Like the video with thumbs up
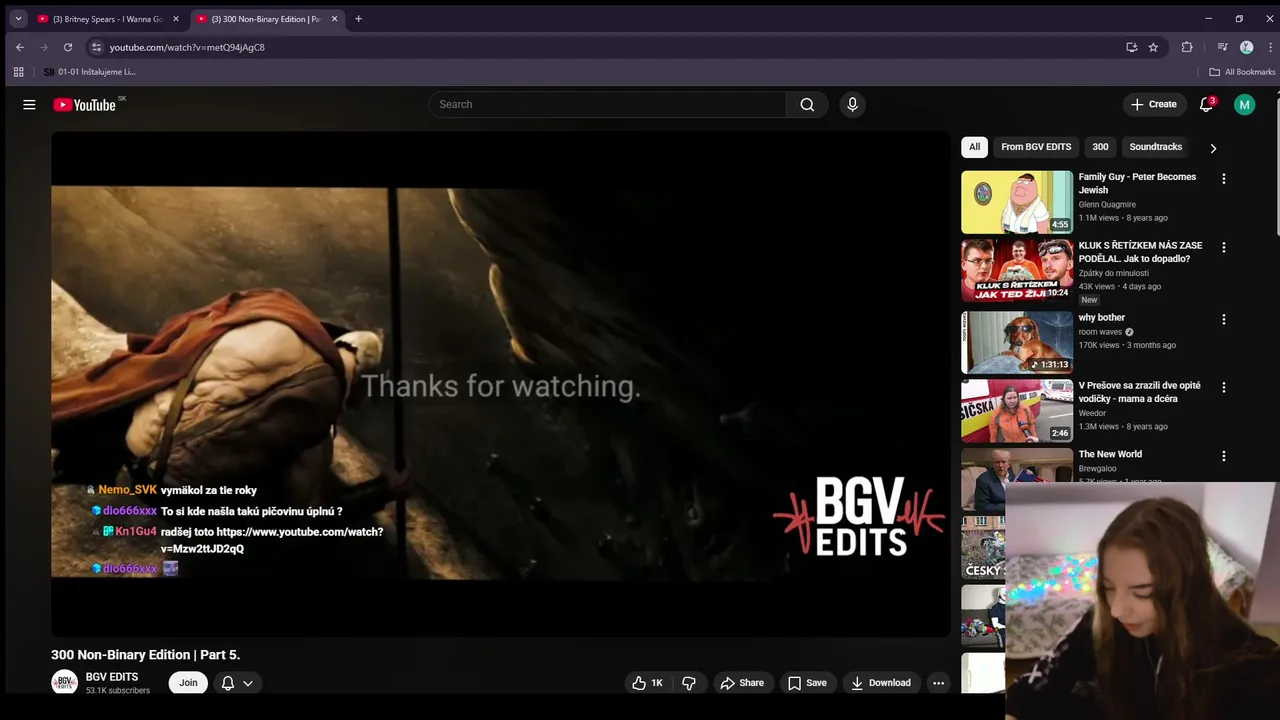This screenshot has width=1280, height=720. coord(647,683)
